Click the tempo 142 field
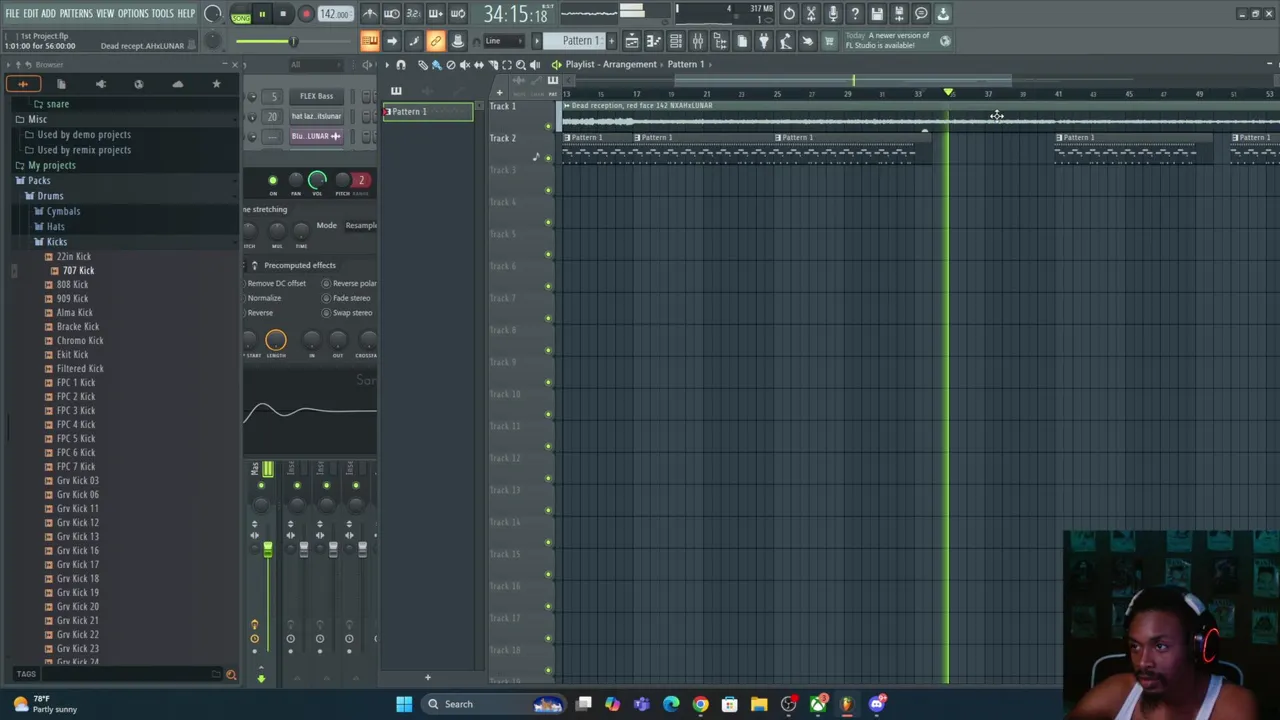Viewport: 1280px width, 720px height. 334,14
